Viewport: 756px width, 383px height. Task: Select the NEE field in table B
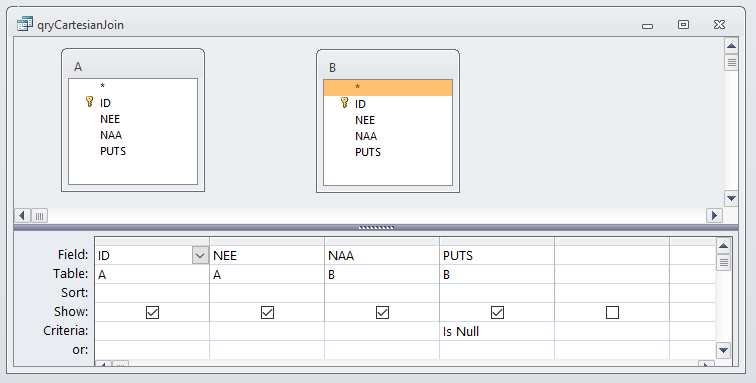[388, 120]
